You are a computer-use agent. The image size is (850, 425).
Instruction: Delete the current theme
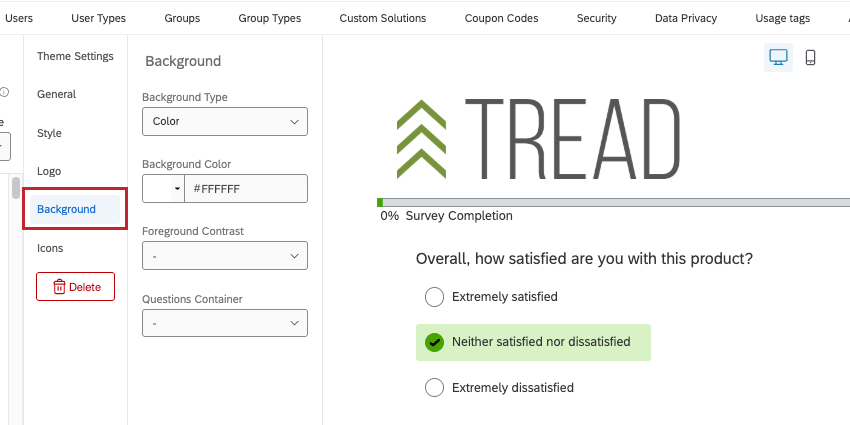coord(76,287)
